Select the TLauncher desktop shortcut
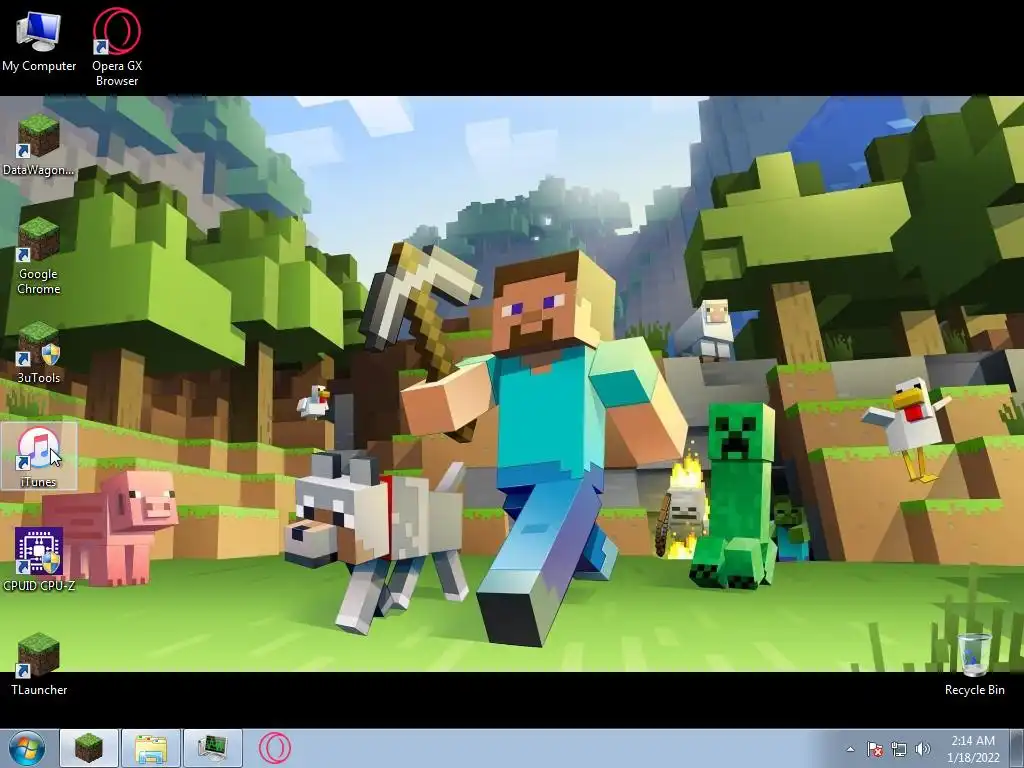Viewport: 1024px width, 768px height. (x=39, y=664)
